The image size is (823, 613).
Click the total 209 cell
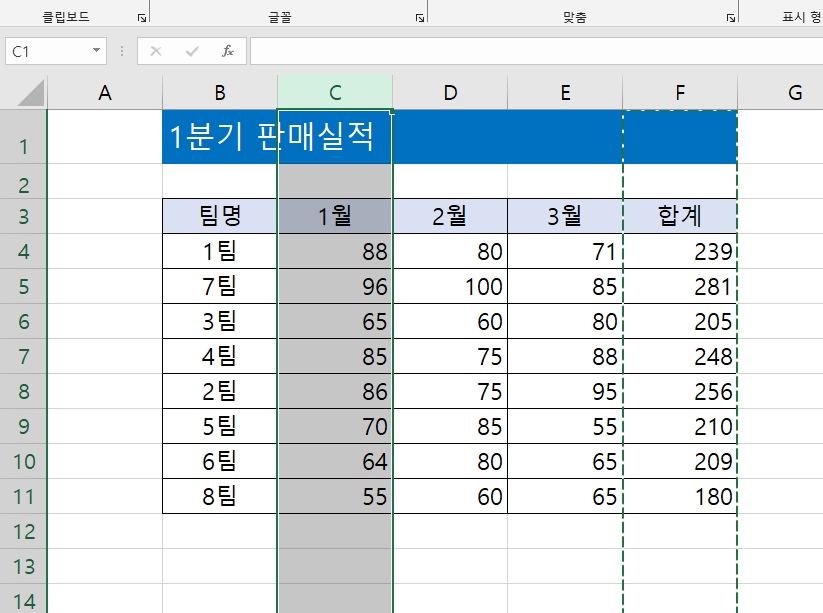point(680,461)
